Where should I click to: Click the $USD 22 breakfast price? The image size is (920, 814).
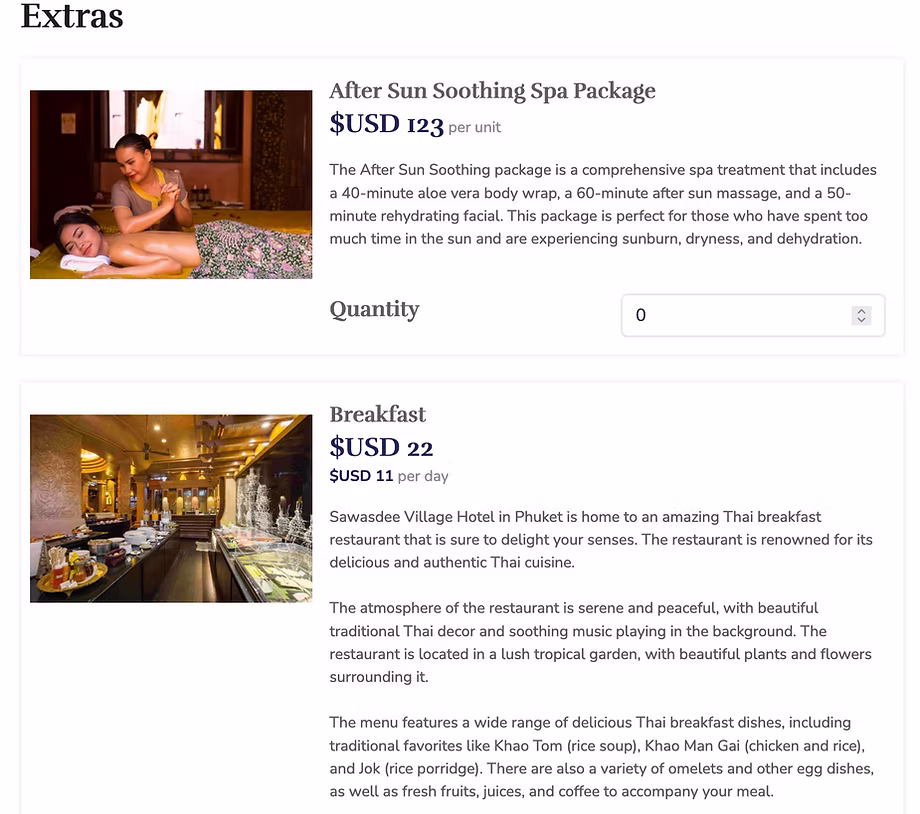coord(381,447)
